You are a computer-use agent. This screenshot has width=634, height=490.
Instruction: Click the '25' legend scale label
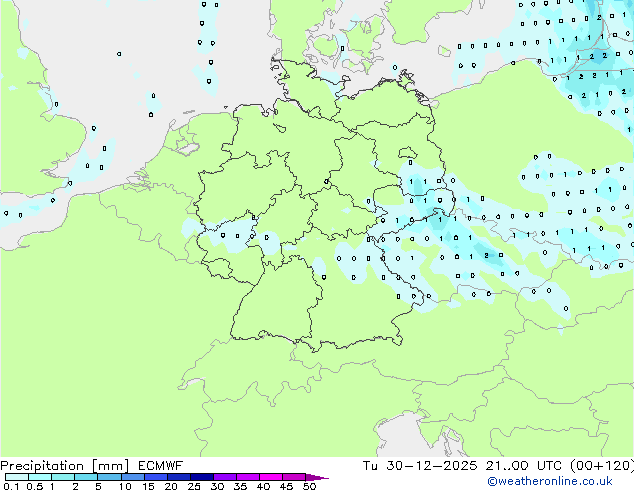pyautogui.click(x=194, y=486)
